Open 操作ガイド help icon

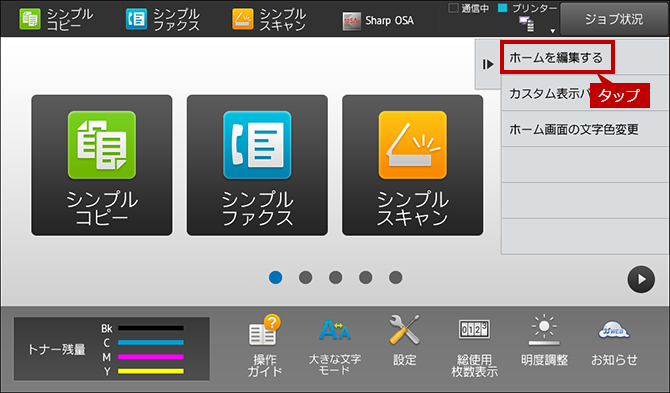pyautogui.click(x=264, y=346)
